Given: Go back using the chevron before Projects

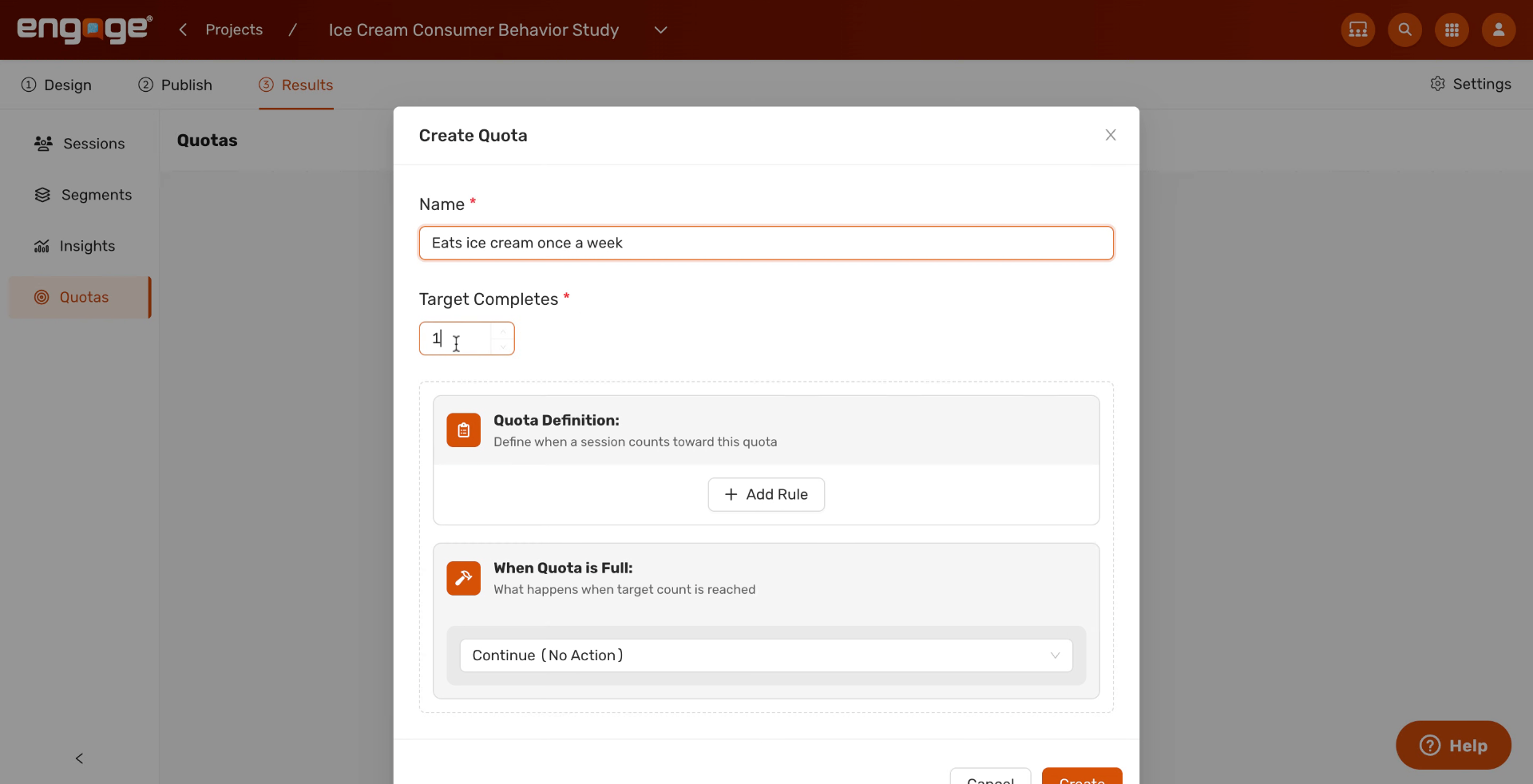Looking at the screenshot, I should 183,30.
